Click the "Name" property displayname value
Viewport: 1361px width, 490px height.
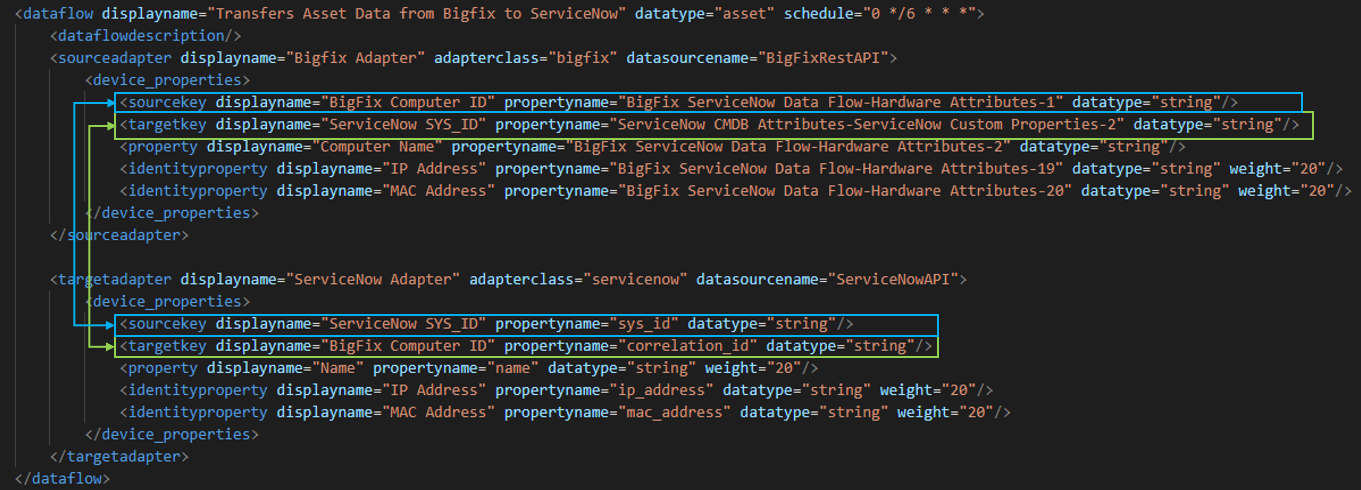click(337, 368)
